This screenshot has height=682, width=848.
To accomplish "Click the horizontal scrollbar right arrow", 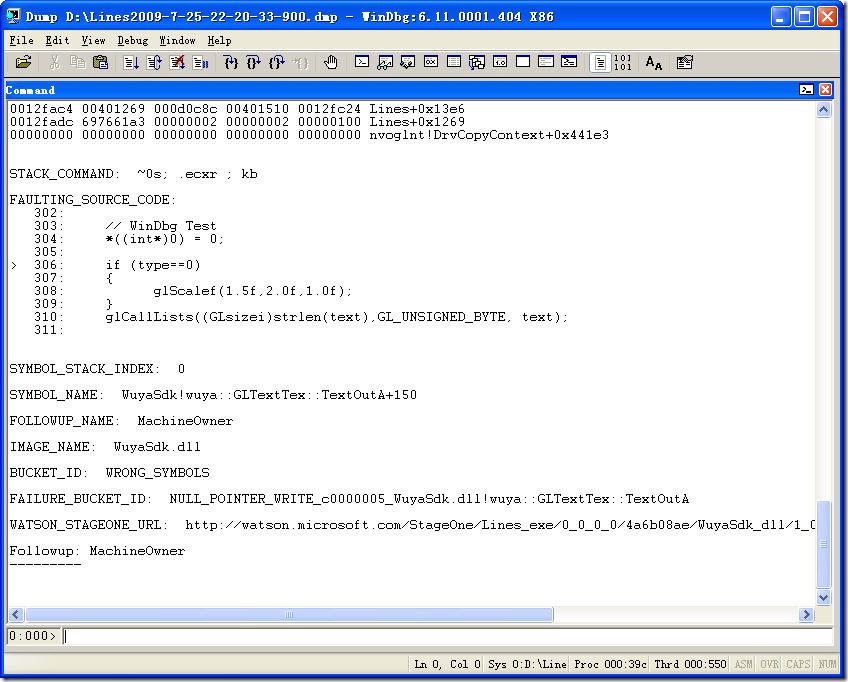I will [x=806, y=614].
